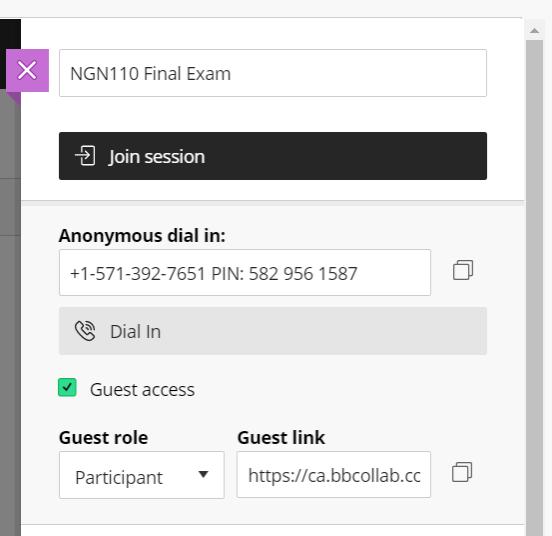Copy the anonymous dial-in number
Screen dimensions: 552x536
pos(463,270)
